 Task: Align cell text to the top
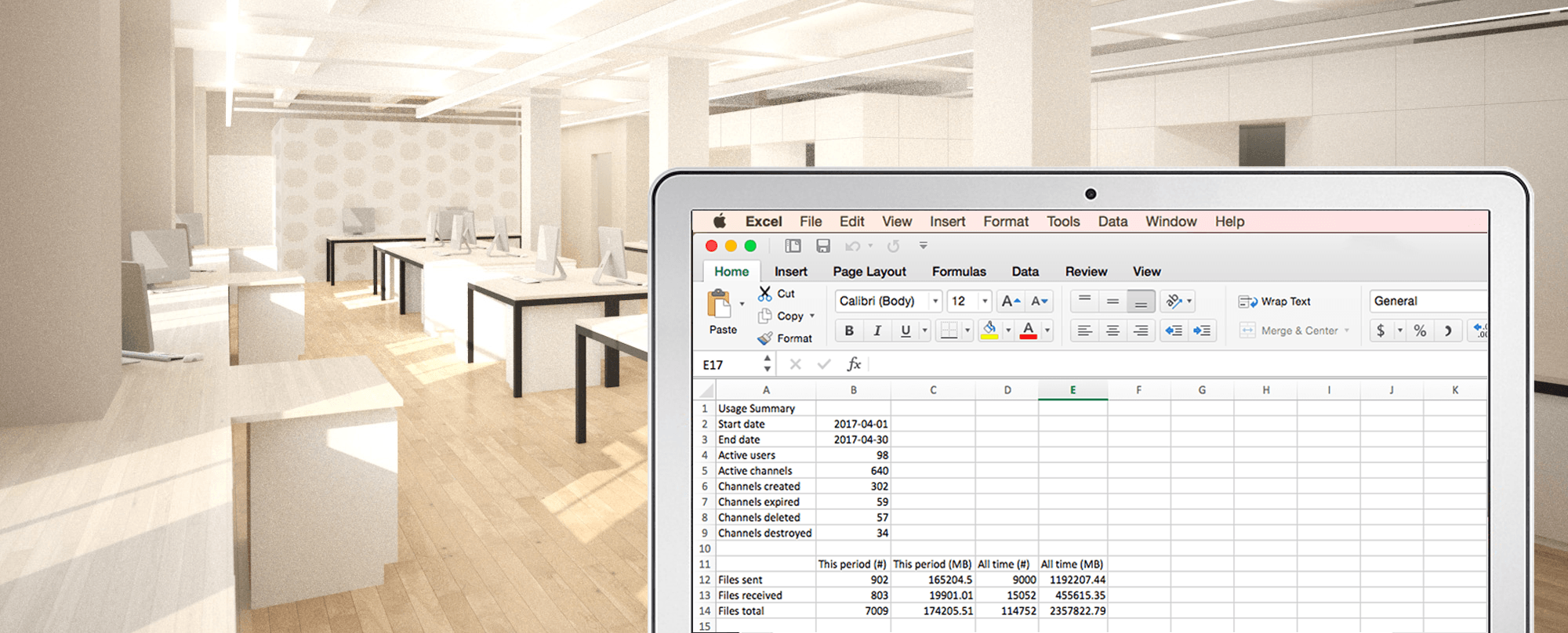click(1084, 301)
